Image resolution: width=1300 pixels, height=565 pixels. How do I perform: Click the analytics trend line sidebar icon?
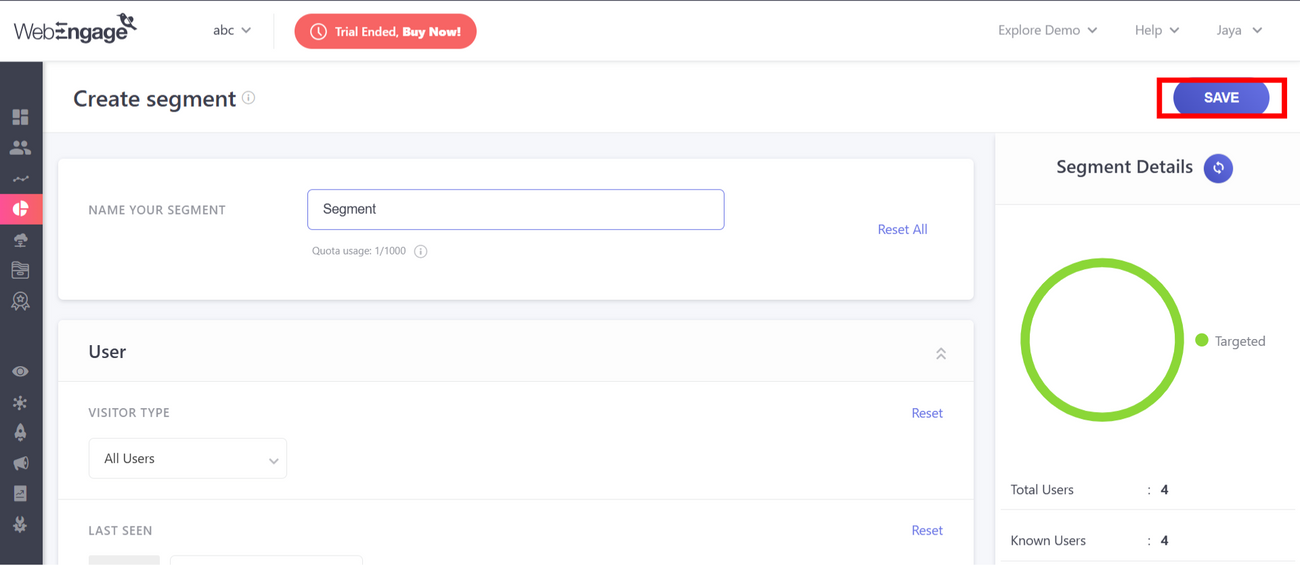(20, 179)
